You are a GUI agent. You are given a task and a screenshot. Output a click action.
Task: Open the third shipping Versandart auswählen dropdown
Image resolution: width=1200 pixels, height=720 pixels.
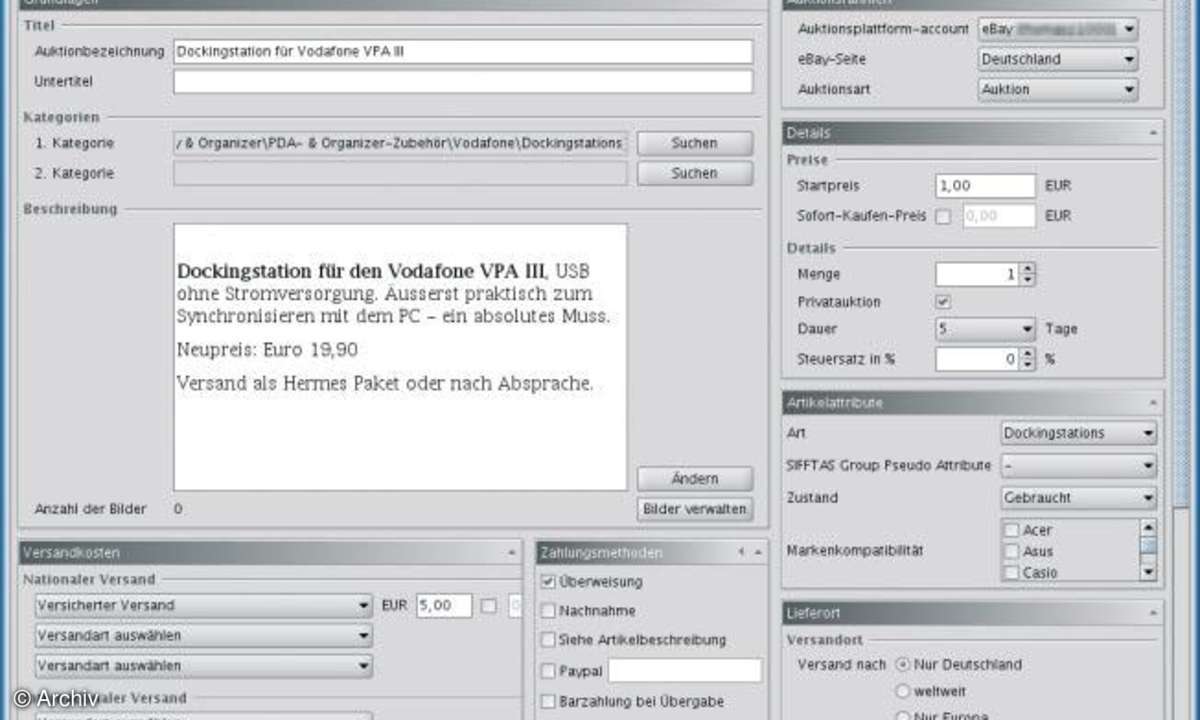pyautogui.click(x=203, y=665)
